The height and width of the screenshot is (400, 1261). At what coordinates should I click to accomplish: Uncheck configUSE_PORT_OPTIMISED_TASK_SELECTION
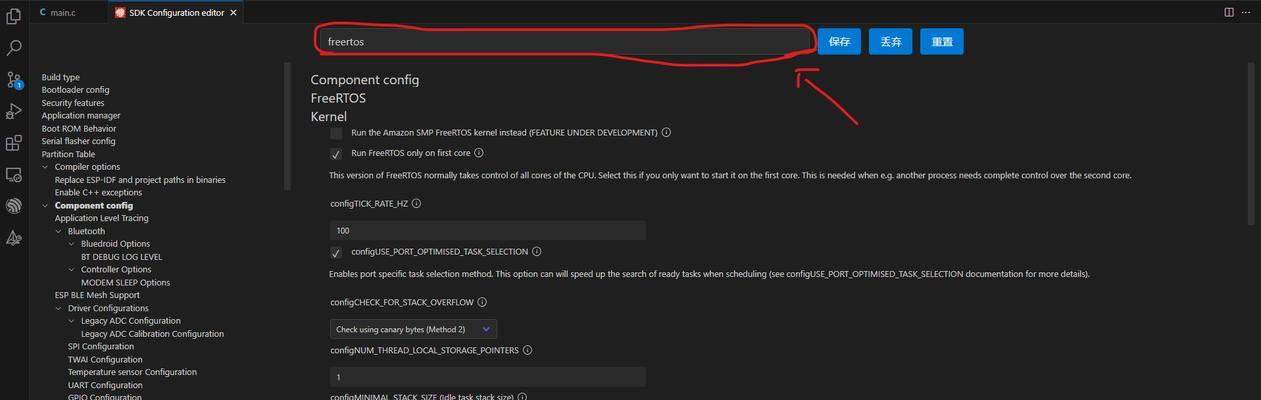336,252
